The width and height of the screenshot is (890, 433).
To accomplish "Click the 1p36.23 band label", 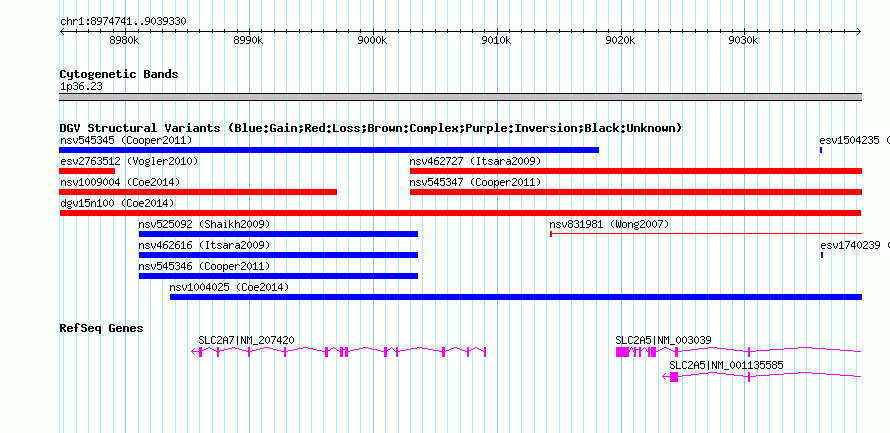I will pos(81,87).
